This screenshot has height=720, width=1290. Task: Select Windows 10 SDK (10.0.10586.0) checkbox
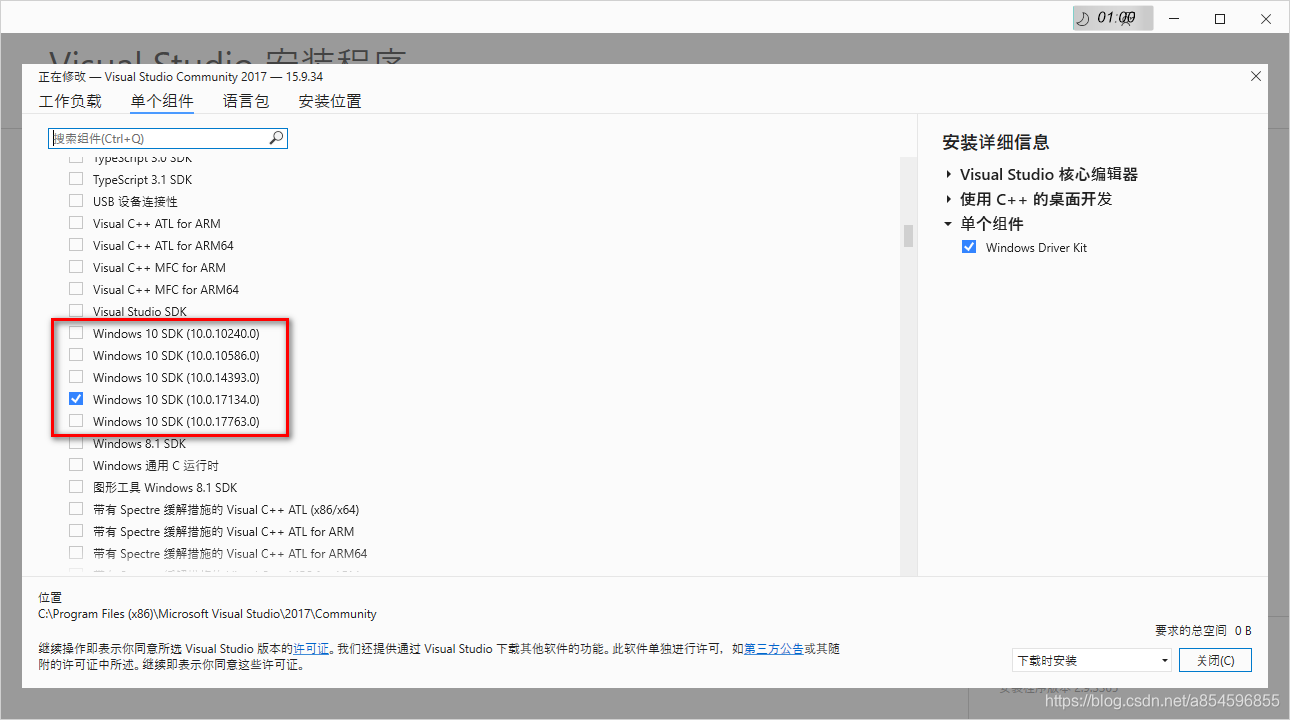pyautogui.click(x=76, y=355)
